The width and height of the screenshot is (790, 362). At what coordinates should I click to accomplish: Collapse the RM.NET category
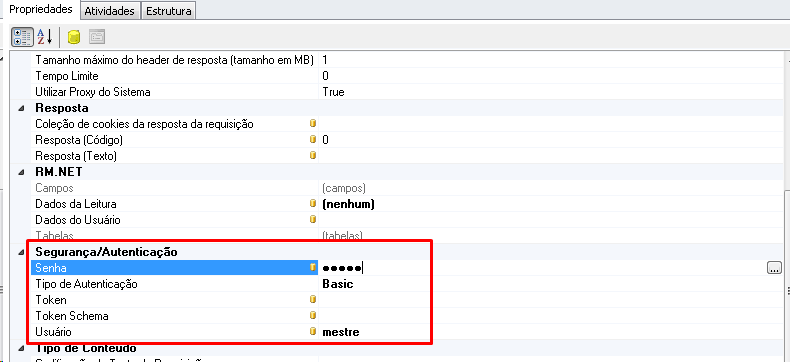pyautogui.click(x=21, y=172)
